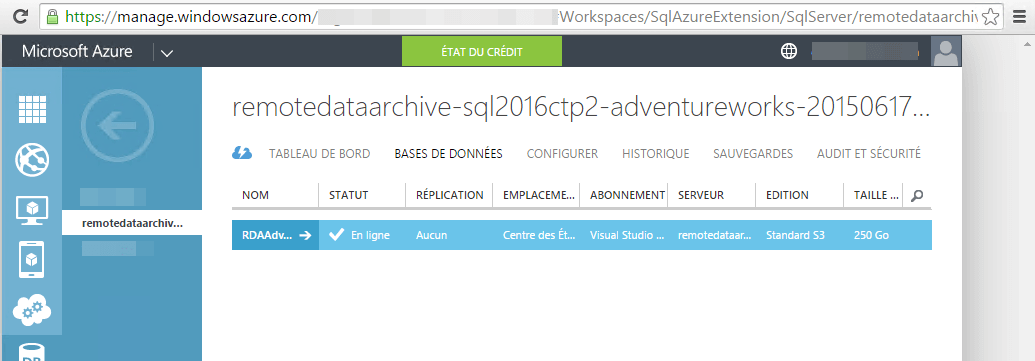Image resolution: width=1035 pixels, height=361 pixels.
Task: Open the SAUVEGARDES tab
Action: [x=753, y=154]
